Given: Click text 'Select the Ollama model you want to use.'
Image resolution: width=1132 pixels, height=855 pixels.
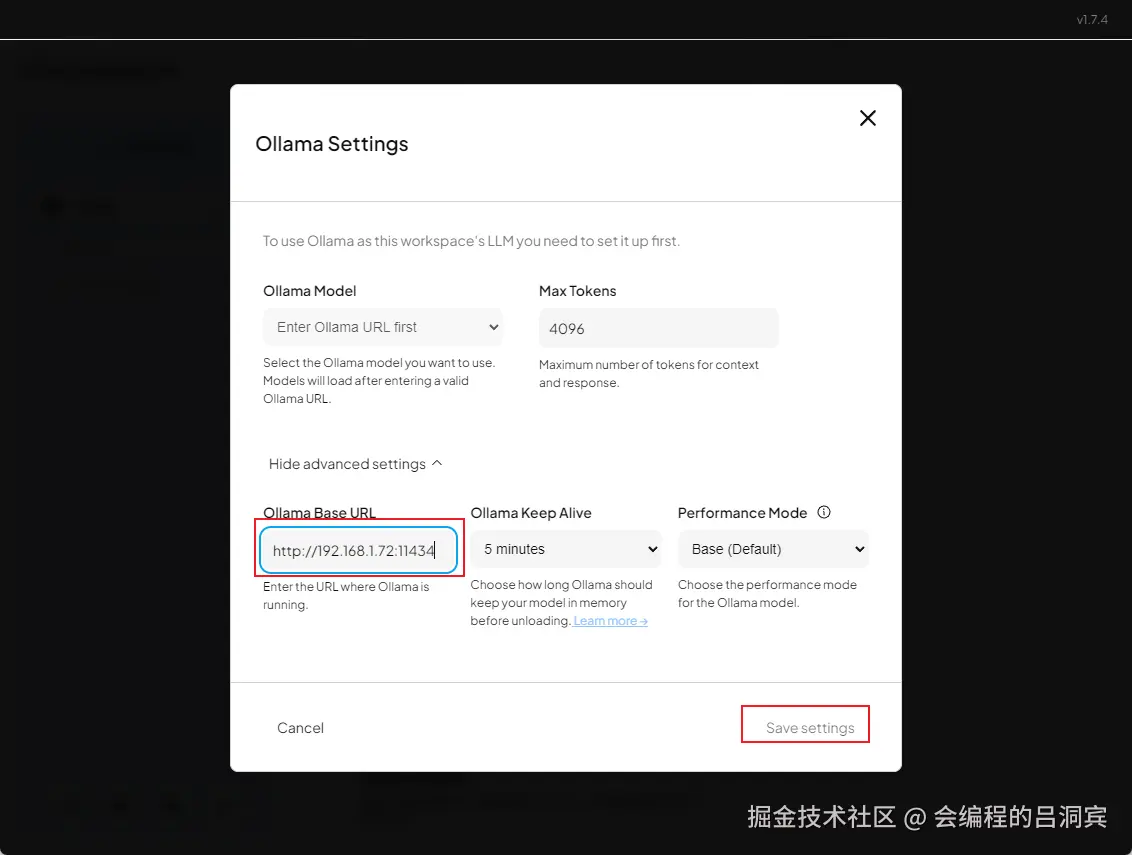Looking at the screenshot, I should point(379,363).
